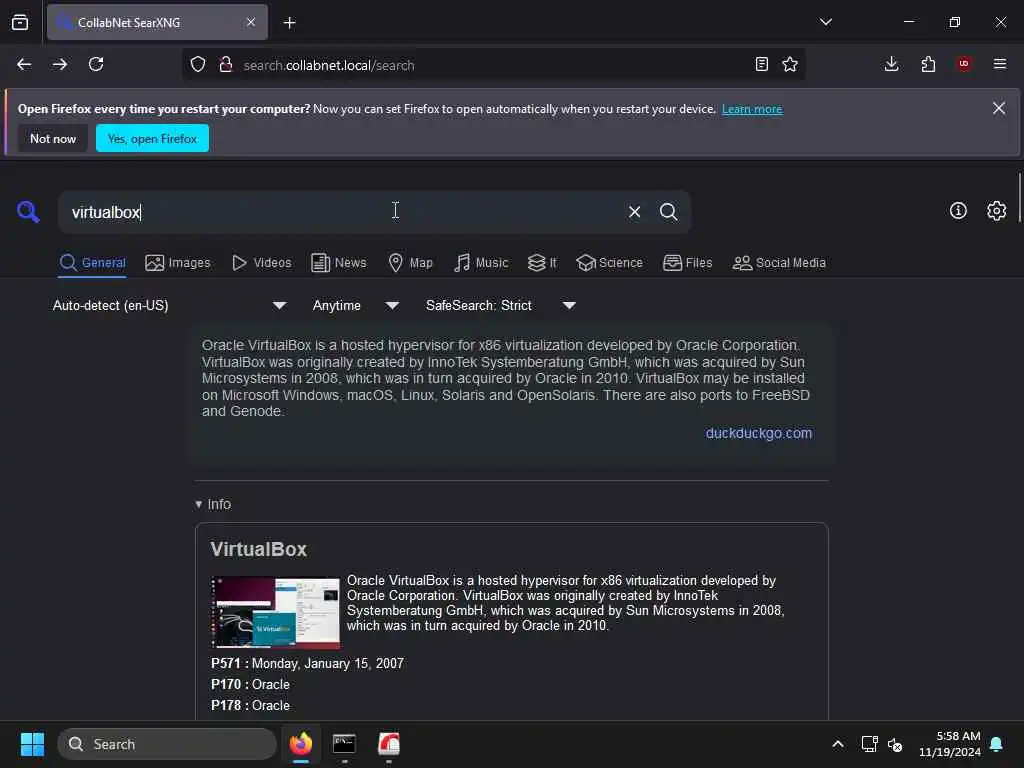The image size is (1024, 768).
Task: List all tabs dropdown arrow
Action: click(x=825, y=22)
